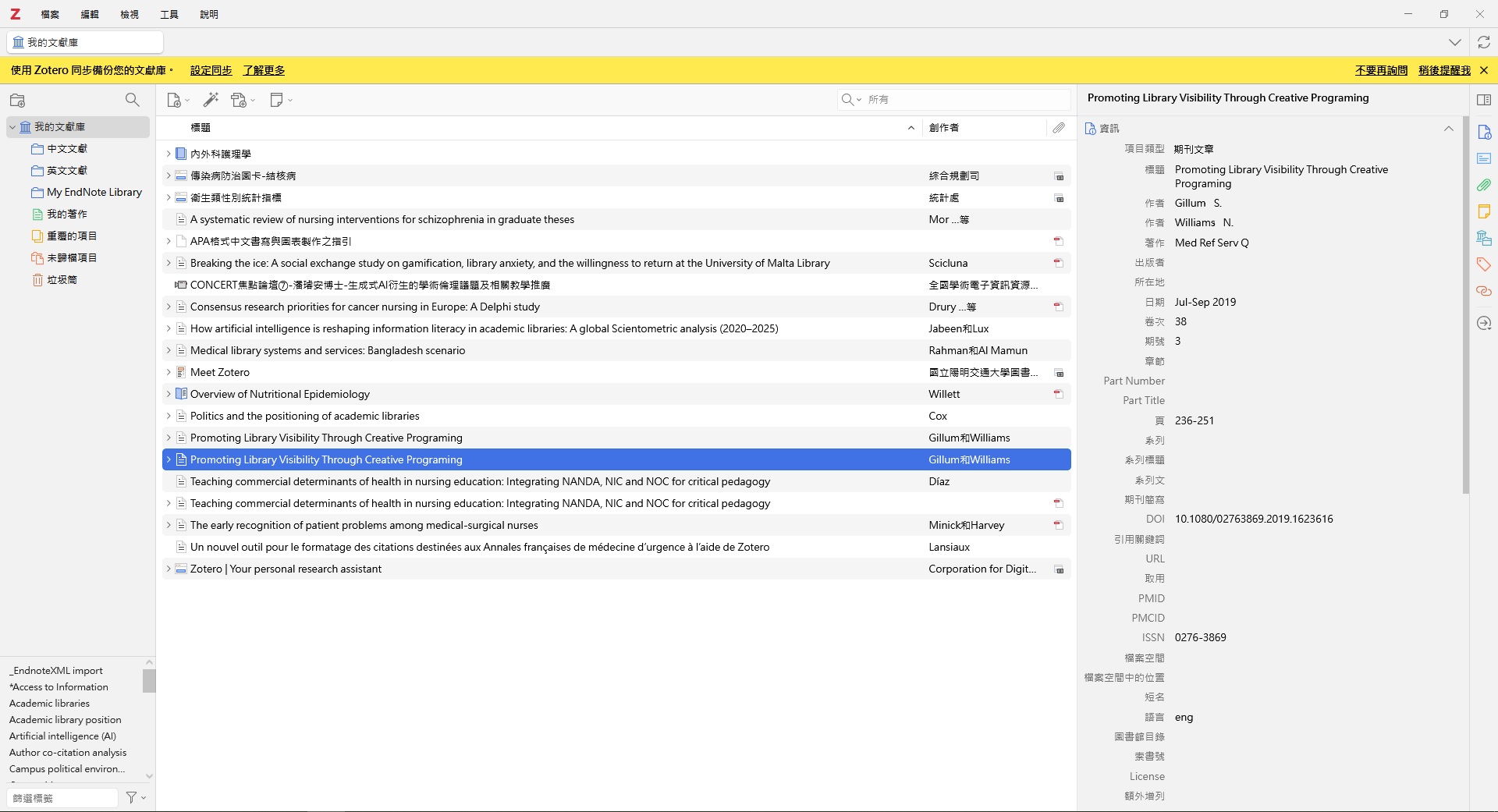Click the 稍後提醒我 link
The height and width of the screenshot is (812, 1498).
point(1444,70)
